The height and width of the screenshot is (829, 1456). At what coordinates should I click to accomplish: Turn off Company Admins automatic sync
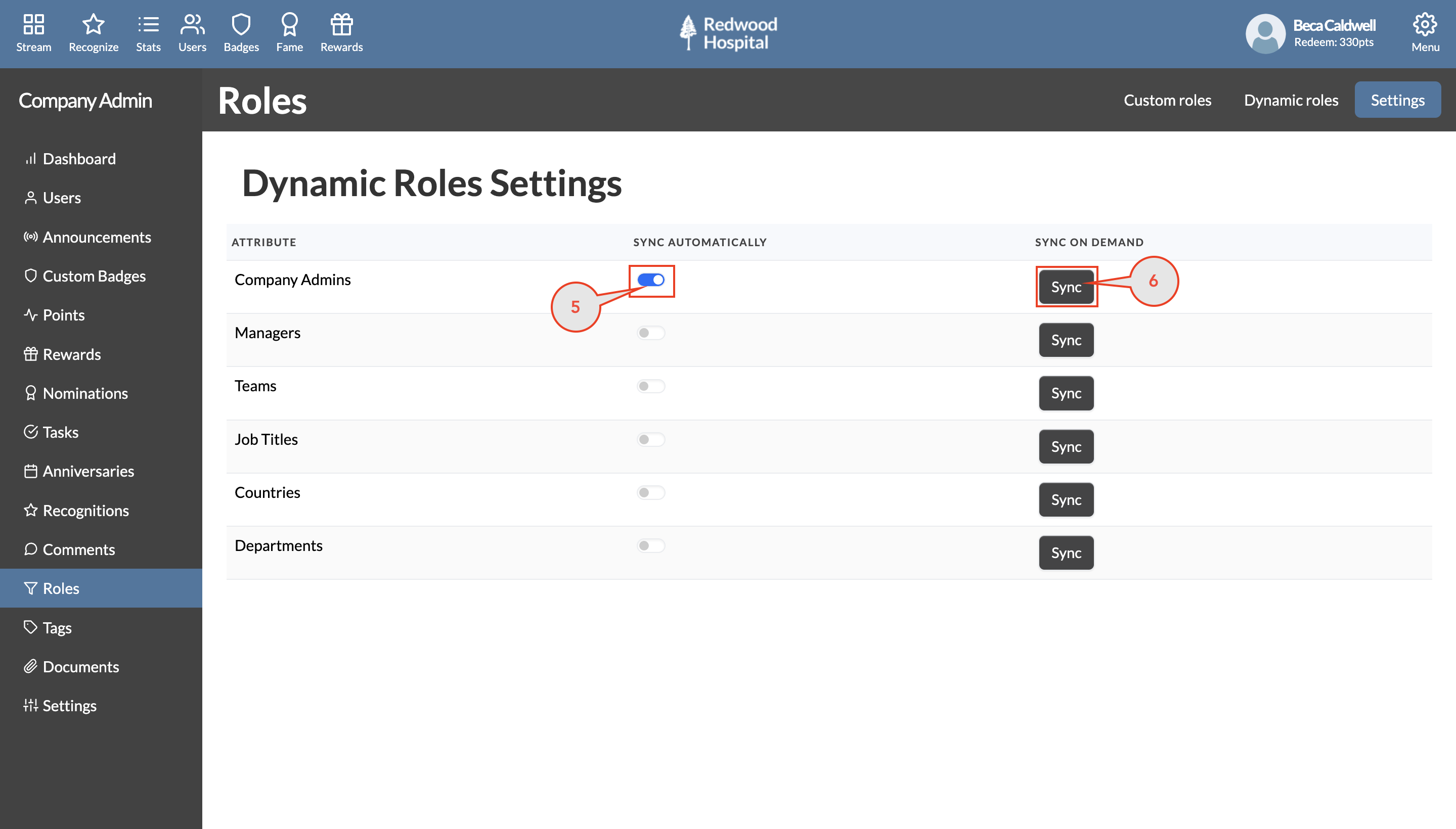tap(652, 280)
